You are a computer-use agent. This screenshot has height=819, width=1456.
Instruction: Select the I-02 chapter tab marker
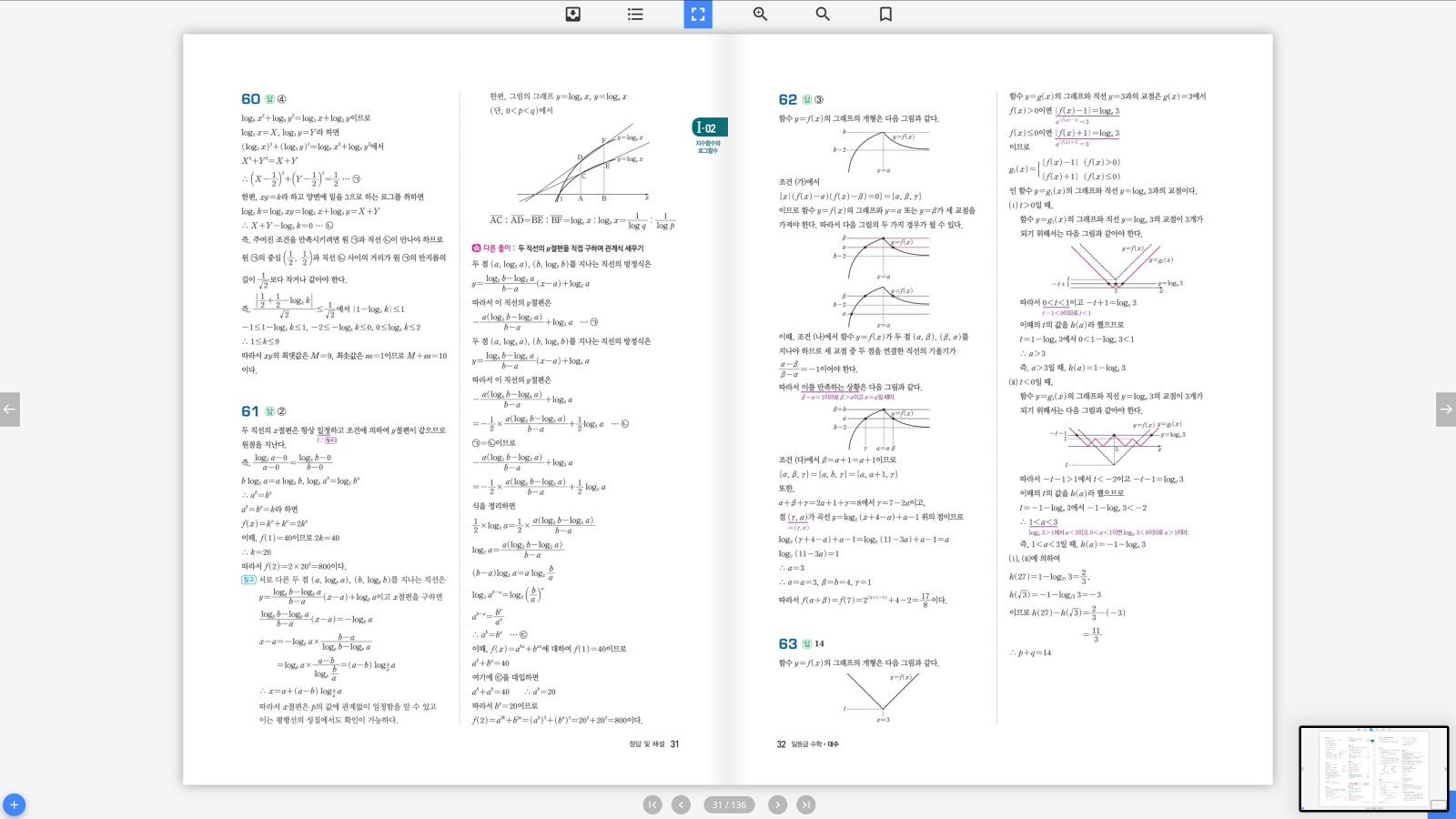[x=710, y=128]
